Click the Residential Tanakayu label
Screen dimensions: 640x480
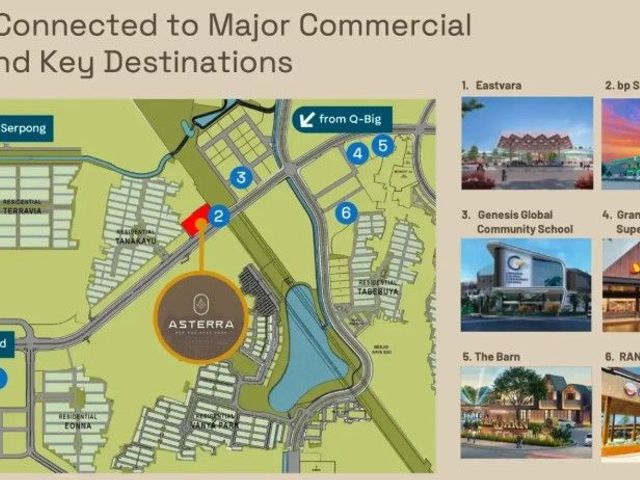pyautogui.click(x=136, y=237)
